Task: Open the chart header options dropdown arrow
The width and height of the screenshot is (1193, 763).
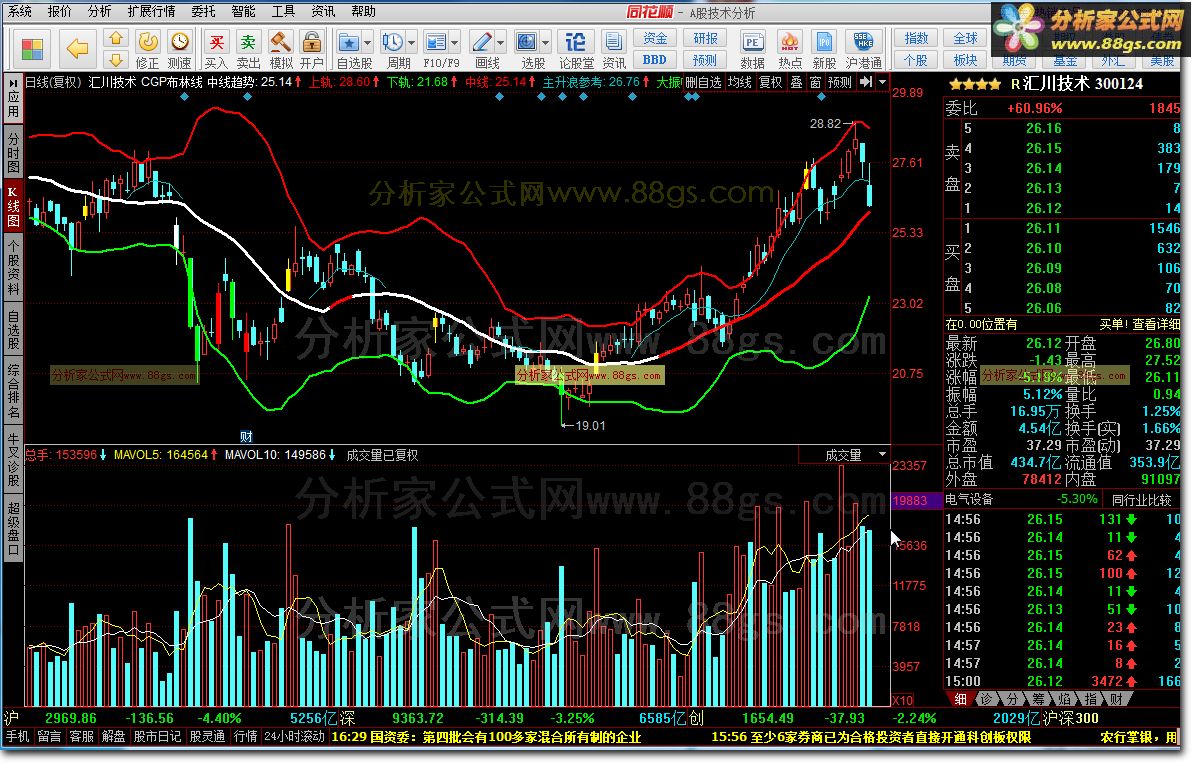Action: pos(882,82)
